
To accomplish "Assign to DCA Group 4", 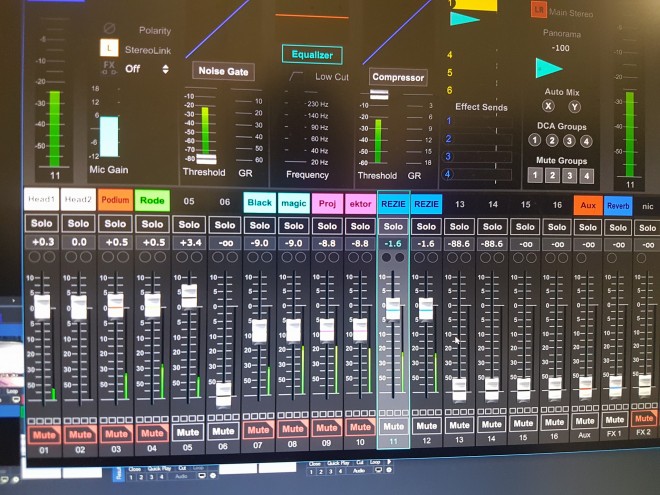I will pos(586,141).
